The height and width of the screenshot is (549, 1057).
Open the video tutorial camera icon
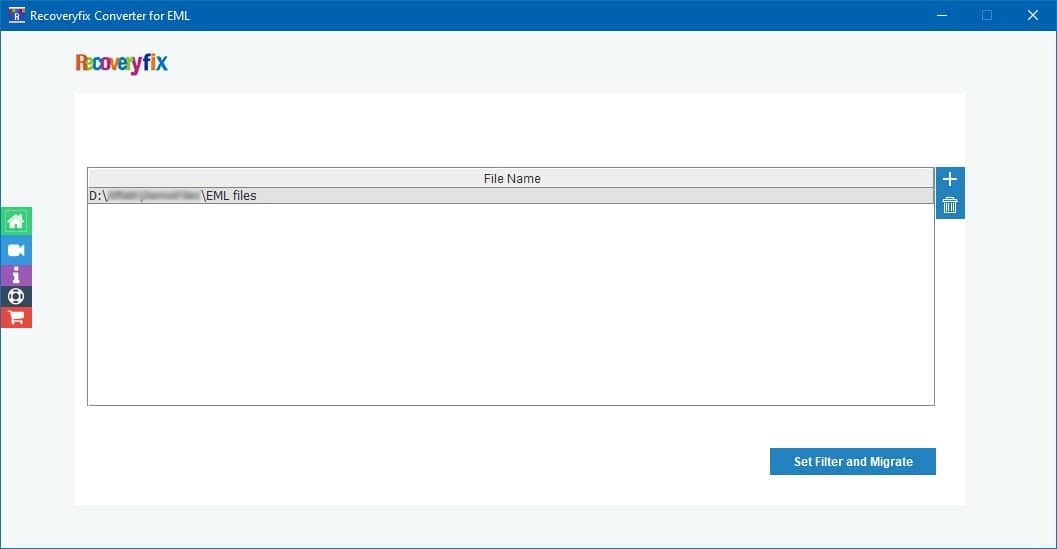[16, 250]
